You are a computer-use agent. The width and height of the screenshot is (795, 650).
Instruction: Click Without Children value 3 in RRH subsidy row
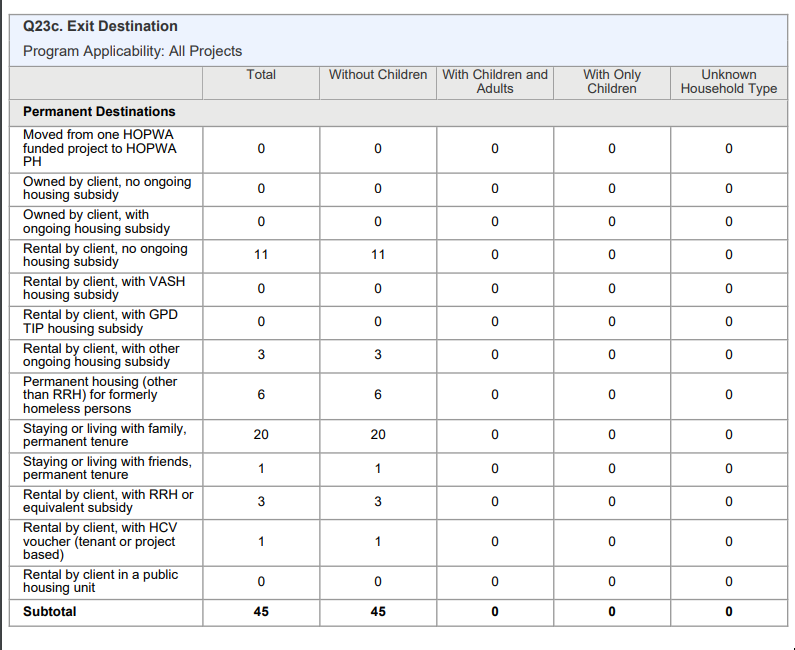(x=378, y=501)
